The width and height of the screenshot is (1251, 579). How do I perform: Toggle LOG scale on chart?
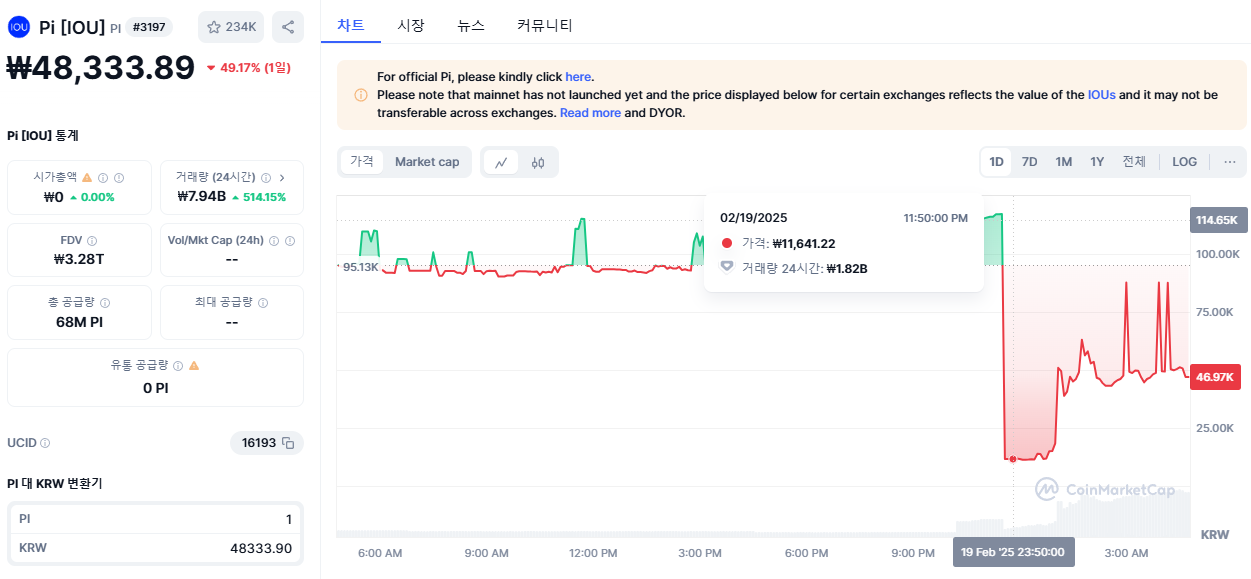click(x=1185, y=162)
